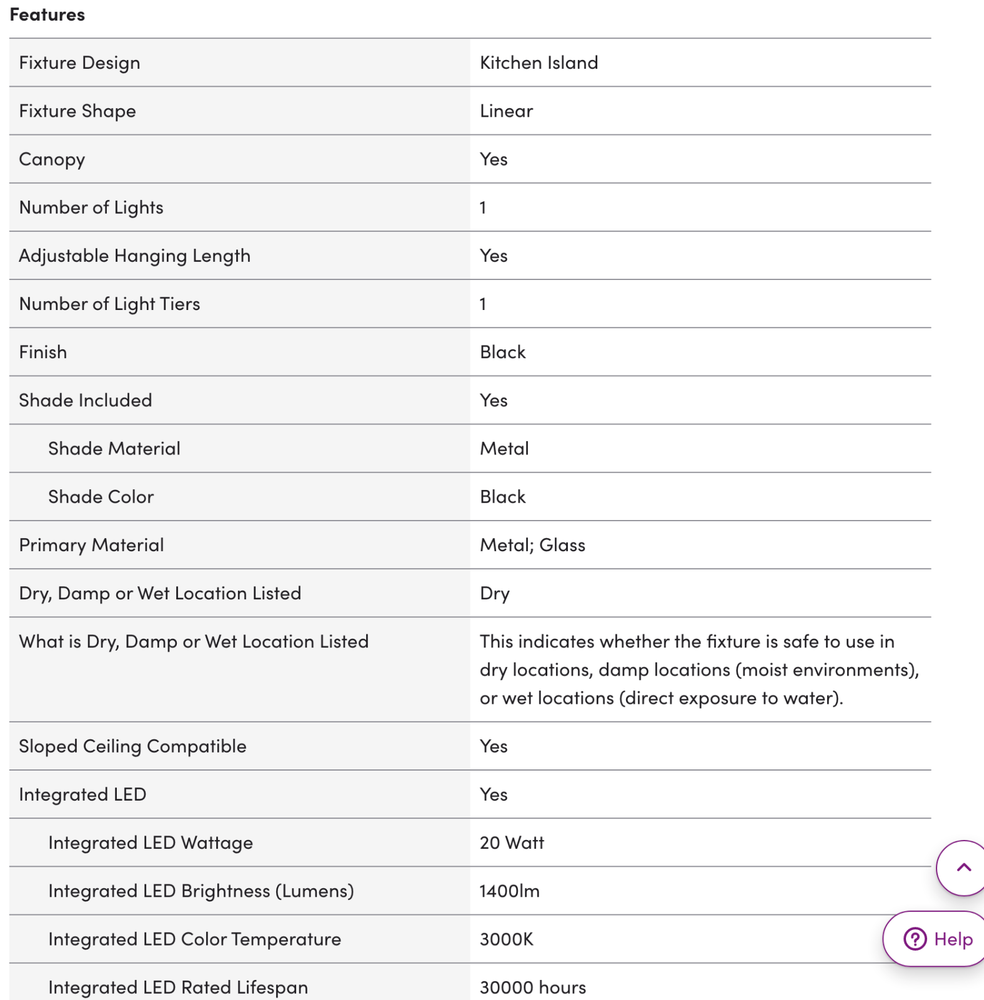Select the Fixture Shape label
Image resolution: width=984 pixels, height=1000 pixels.
(x=77, y=111)
